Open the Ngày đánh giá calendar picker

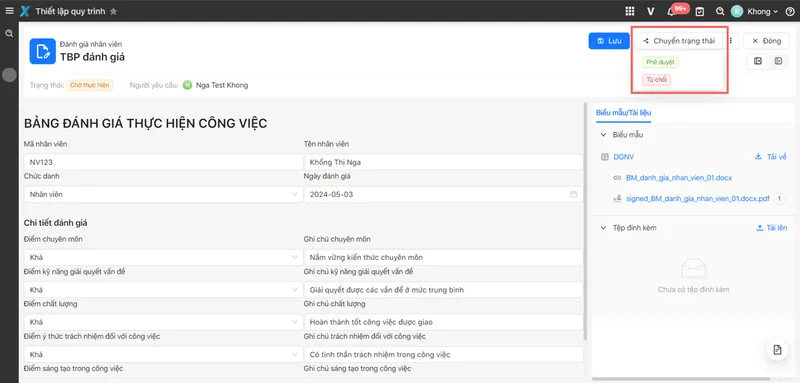coord(573,194)
